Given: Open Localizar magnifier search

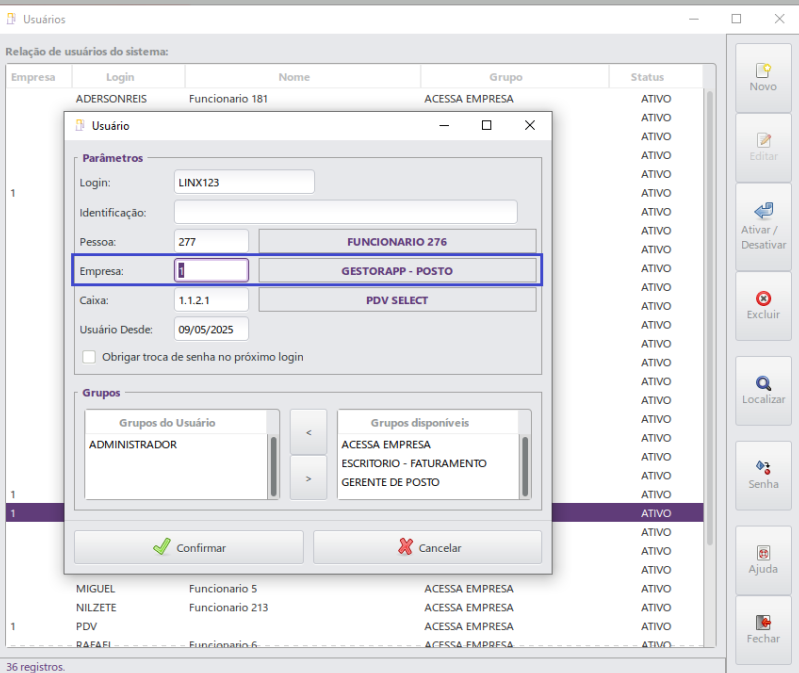Looking at the screenshot, I should coord(763,390).
